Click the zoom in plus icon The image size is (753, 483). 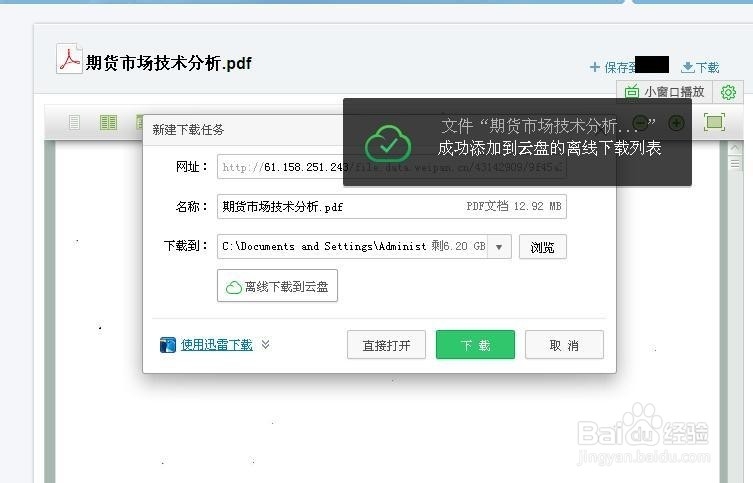point(676,123)
